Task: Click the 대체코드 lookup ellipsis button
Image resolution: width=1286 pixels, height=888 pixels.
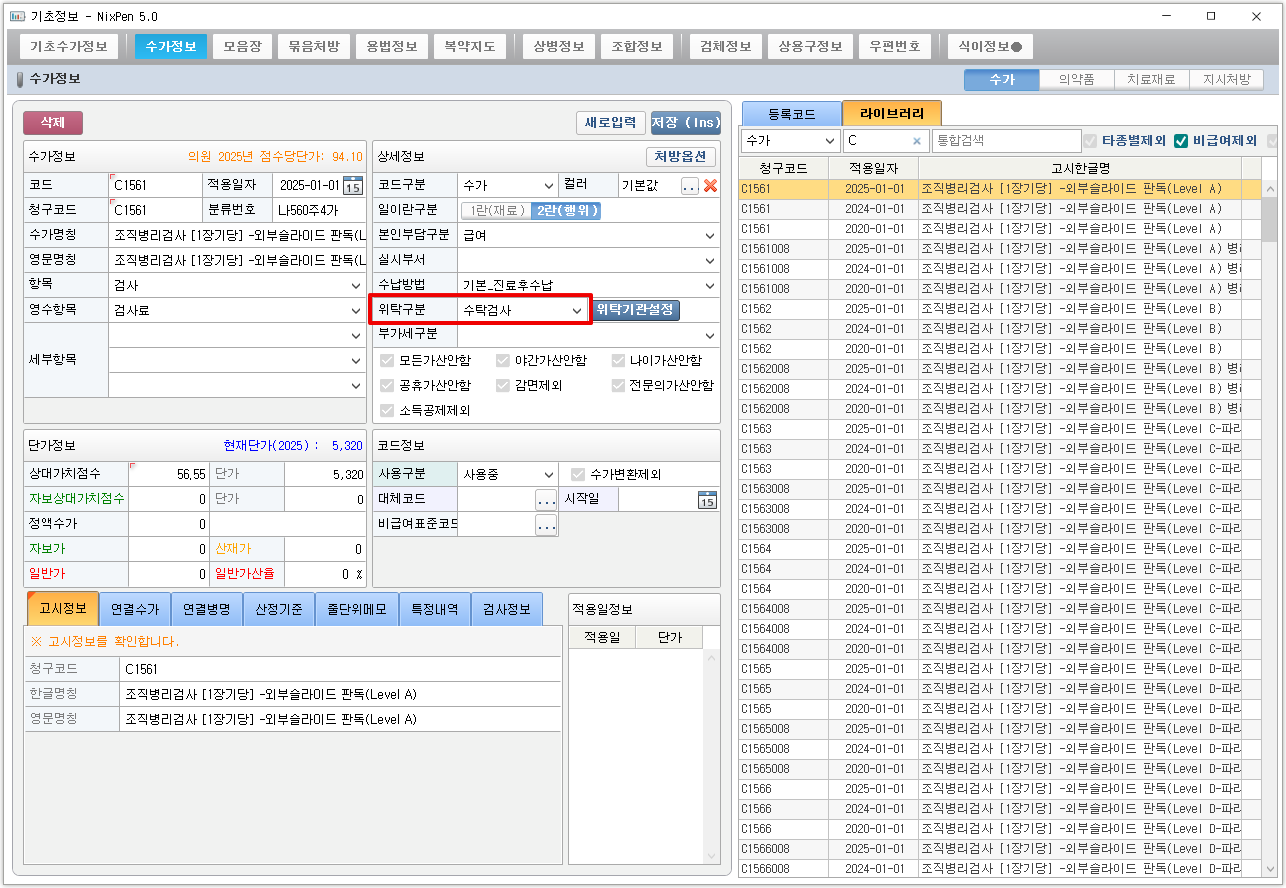Action: pyautogui.click(x=546, y=499)
